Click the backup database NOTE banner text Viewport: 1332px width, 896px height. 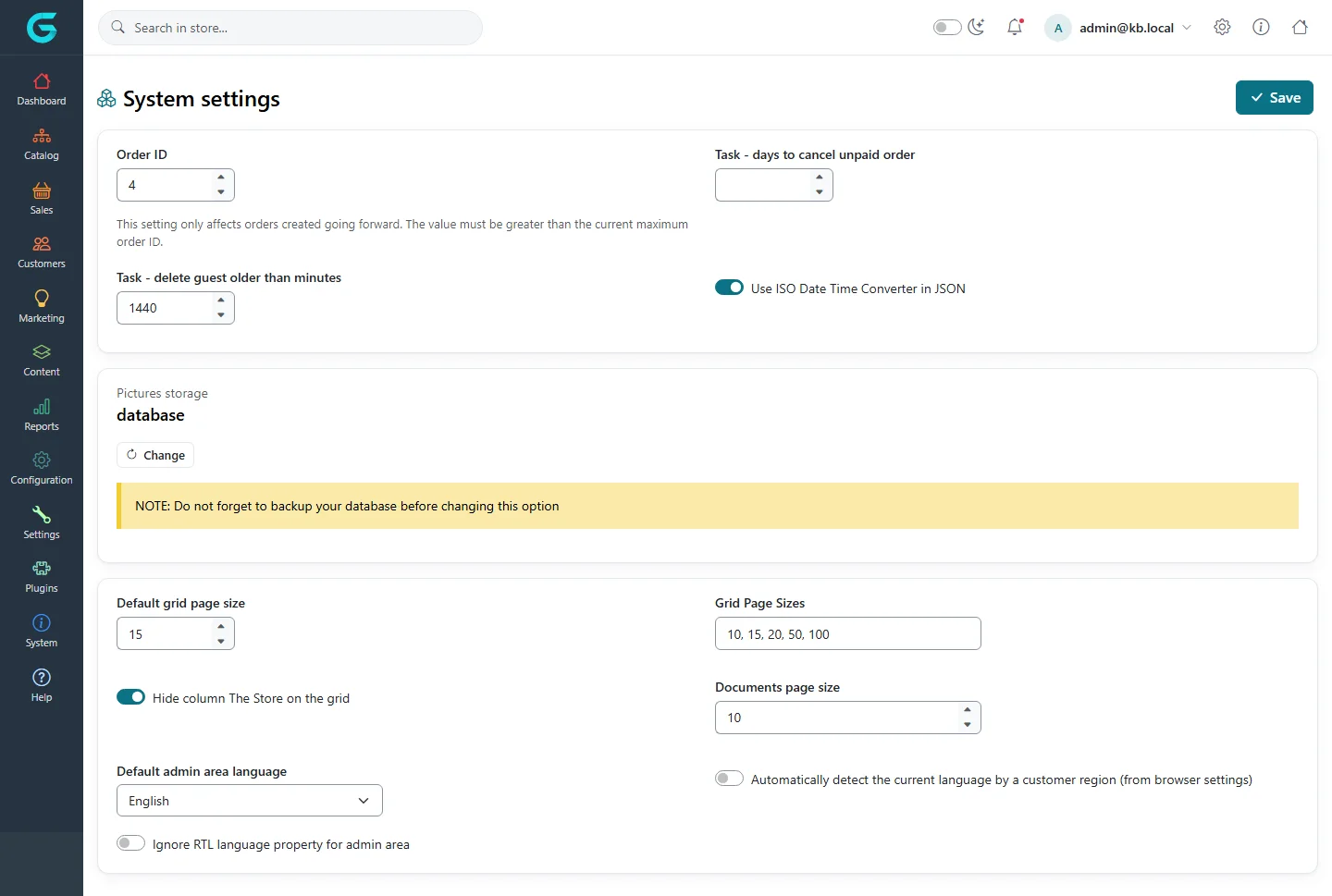click(x=347, y=506)
